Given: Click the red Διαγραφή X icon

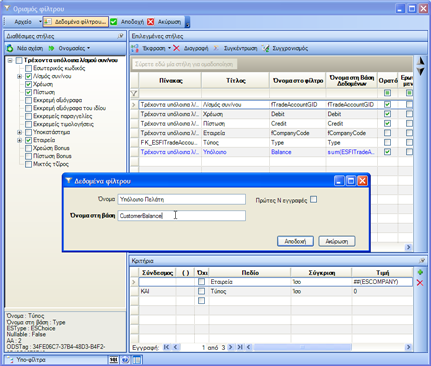Looking at the screenshot, I should (x=176, y=48).
